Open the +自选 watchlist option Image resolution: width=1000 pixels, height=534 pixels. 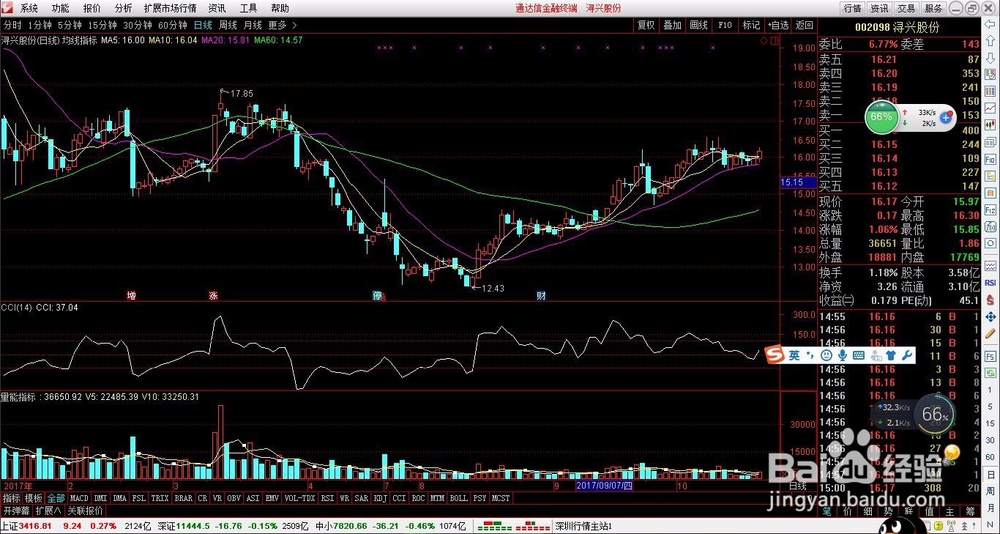[x=777, y=26]
